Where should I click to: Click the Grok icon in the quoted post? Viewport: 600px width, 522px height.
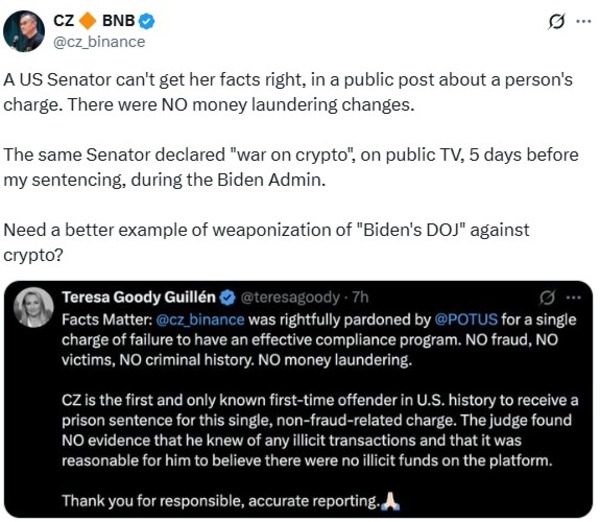(547, 297)
